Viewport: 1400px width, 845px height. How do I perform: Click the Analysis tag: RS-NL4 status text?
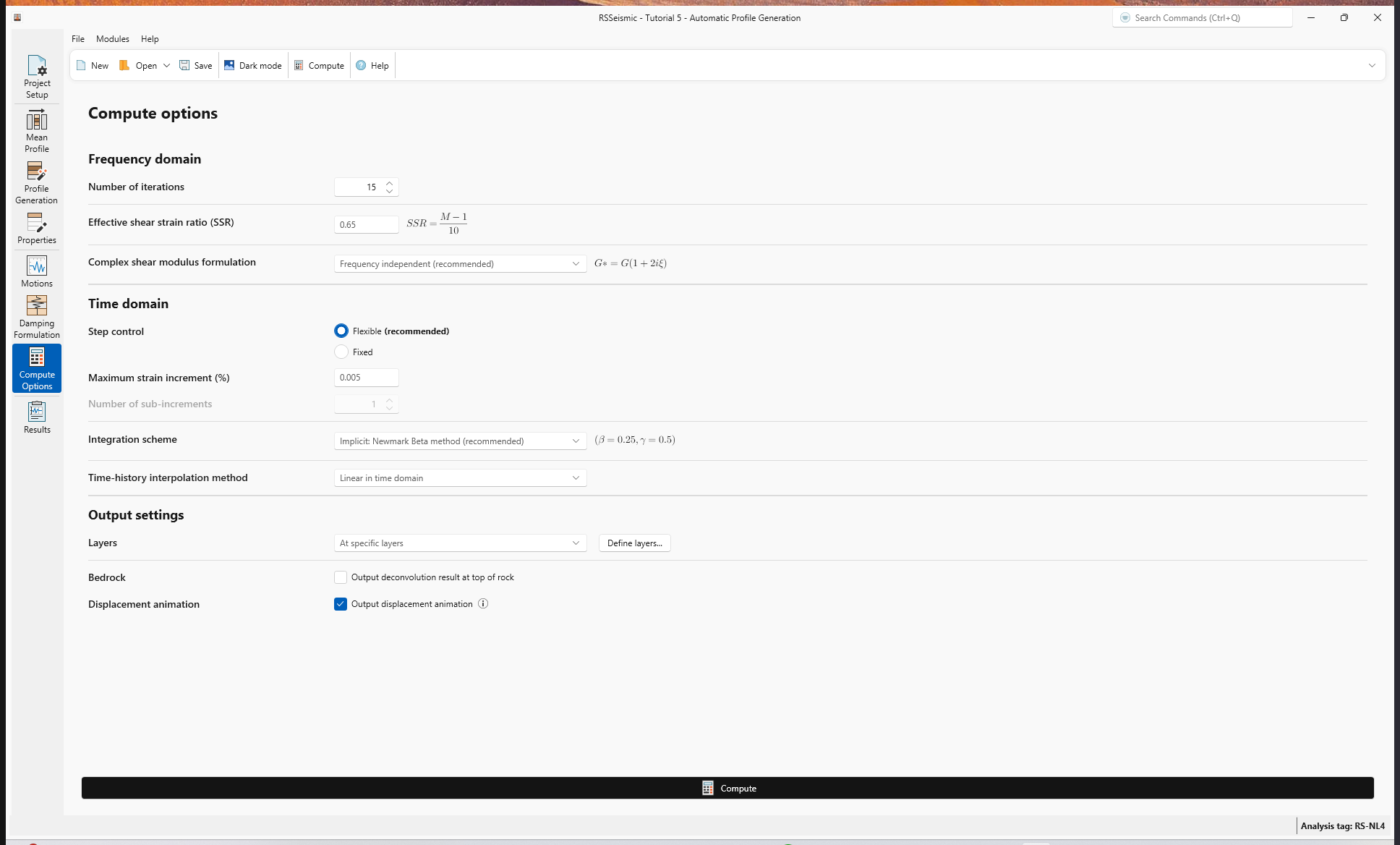click(1343, 825)
